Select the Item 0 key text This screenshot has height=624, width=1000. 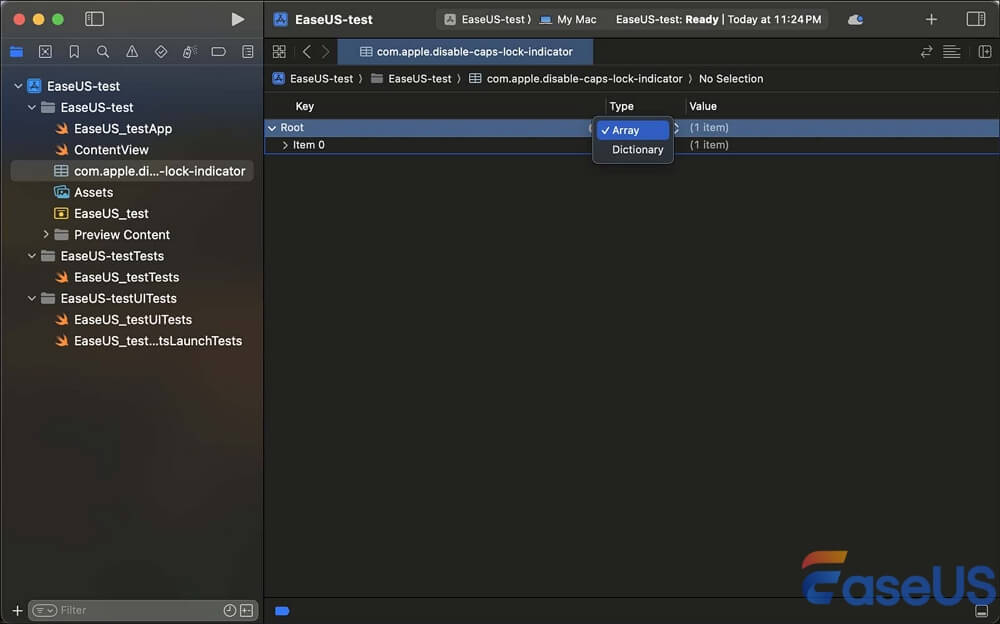click(x=309, y=145)
